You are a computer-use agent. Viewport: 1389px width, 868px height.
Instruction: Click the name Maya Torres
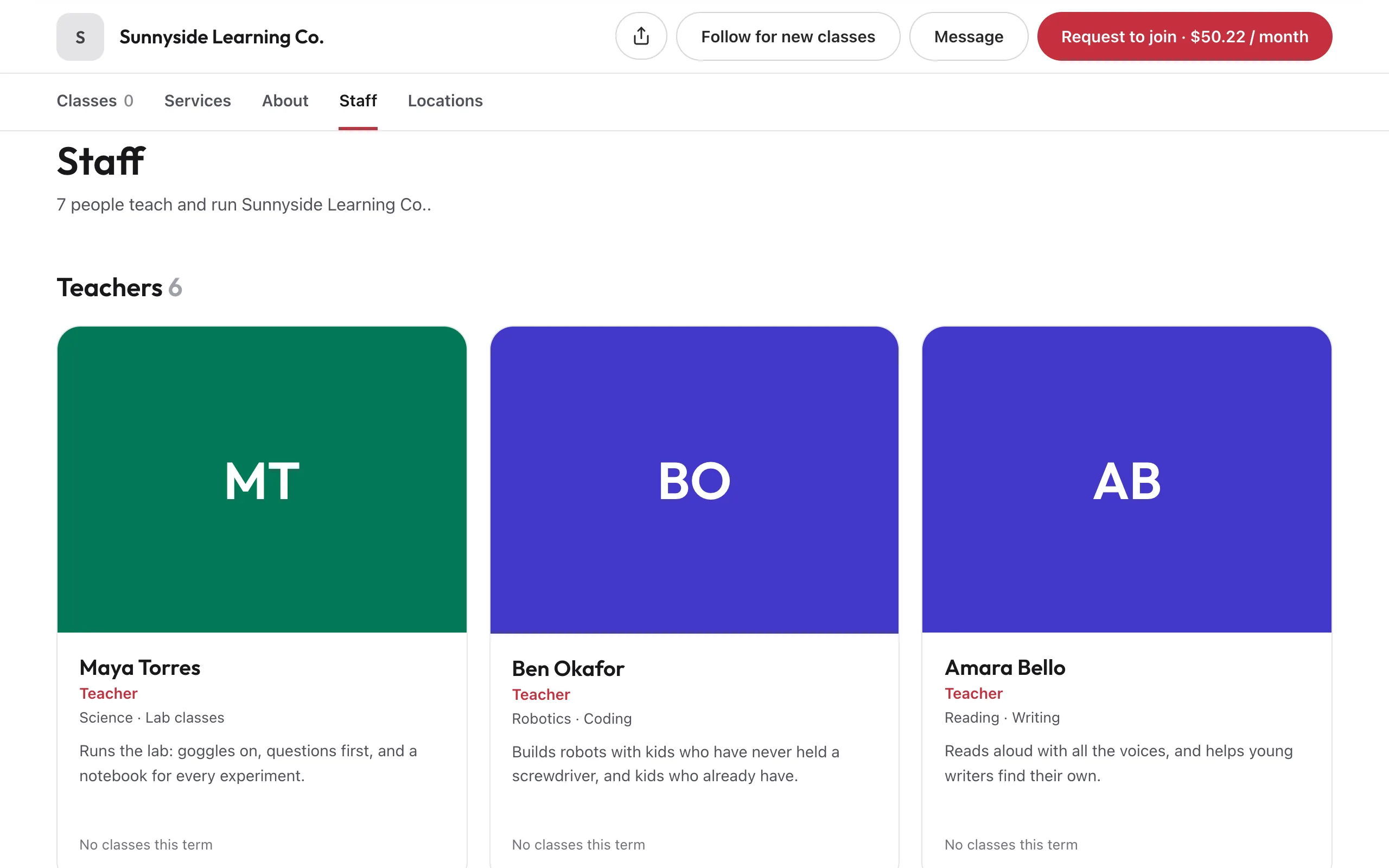140,667
